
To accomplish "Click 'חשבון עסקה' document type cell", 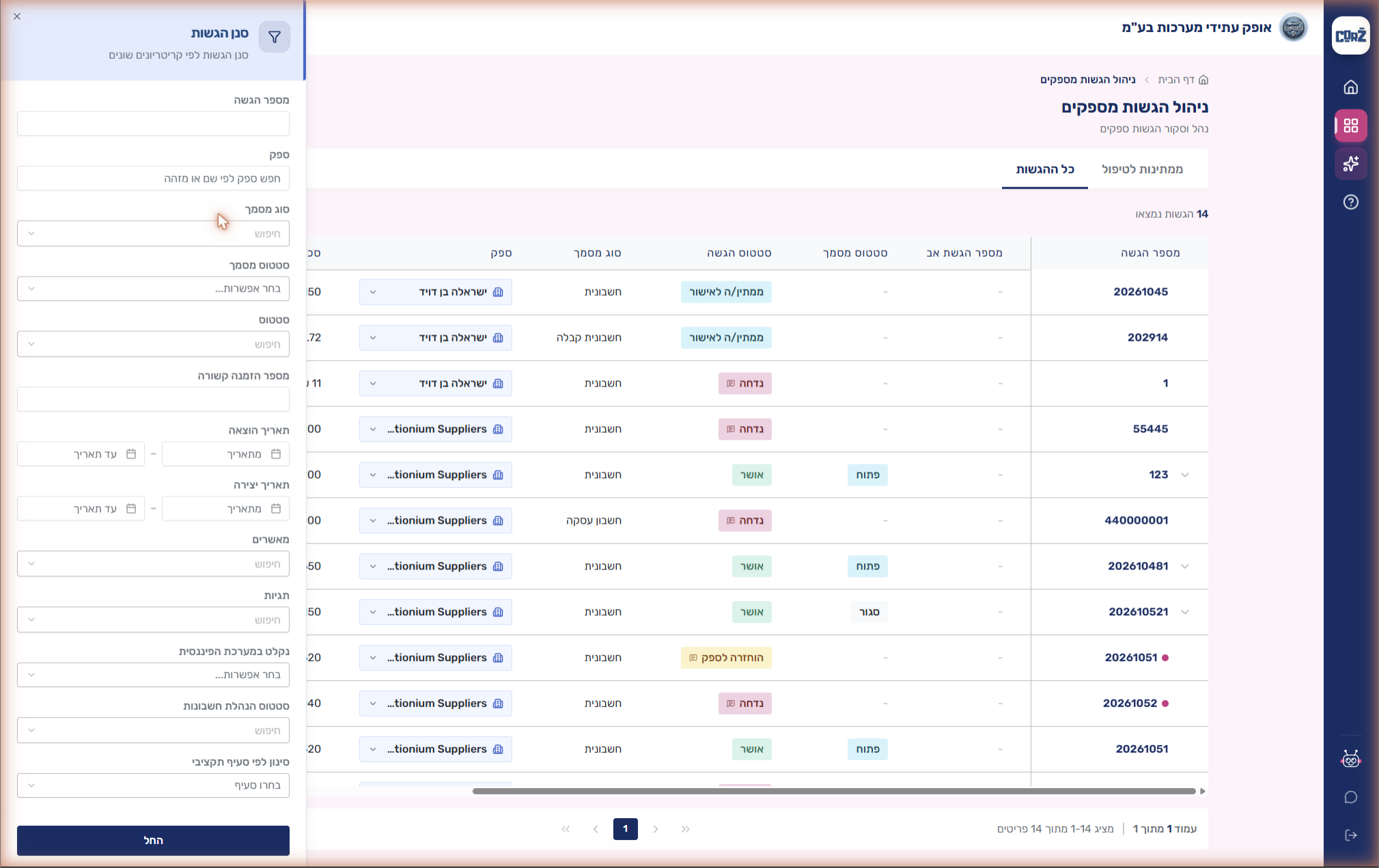I will pos(594,521).
